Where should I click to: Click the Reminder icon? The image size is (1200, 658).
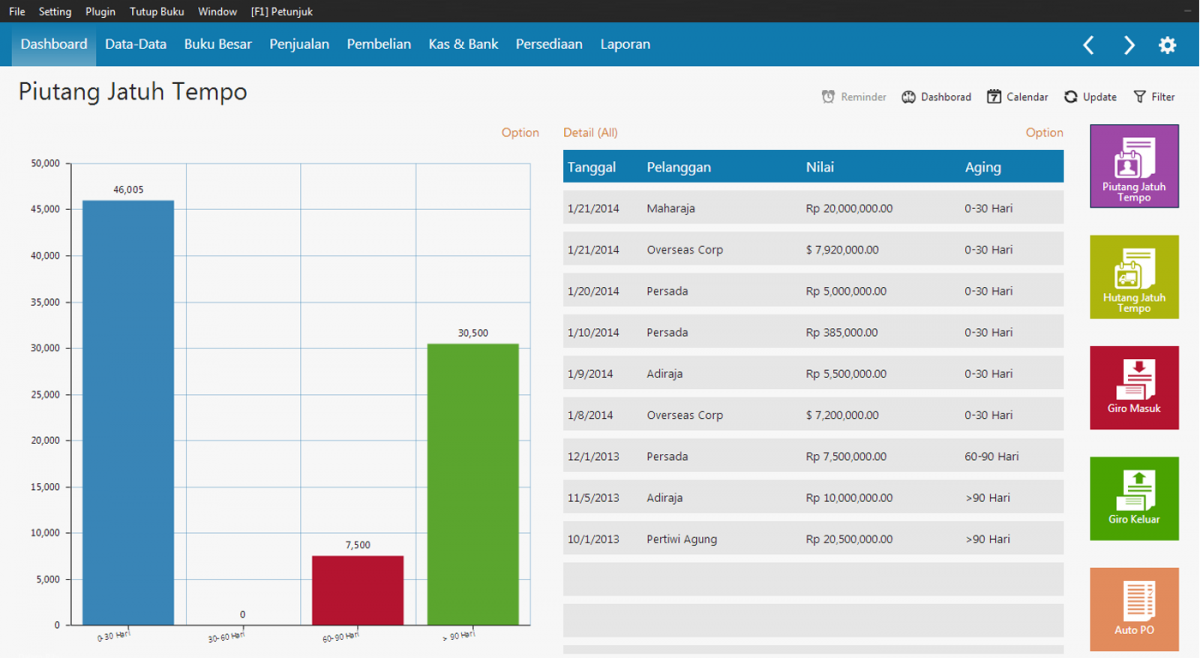tap(853, 96)
